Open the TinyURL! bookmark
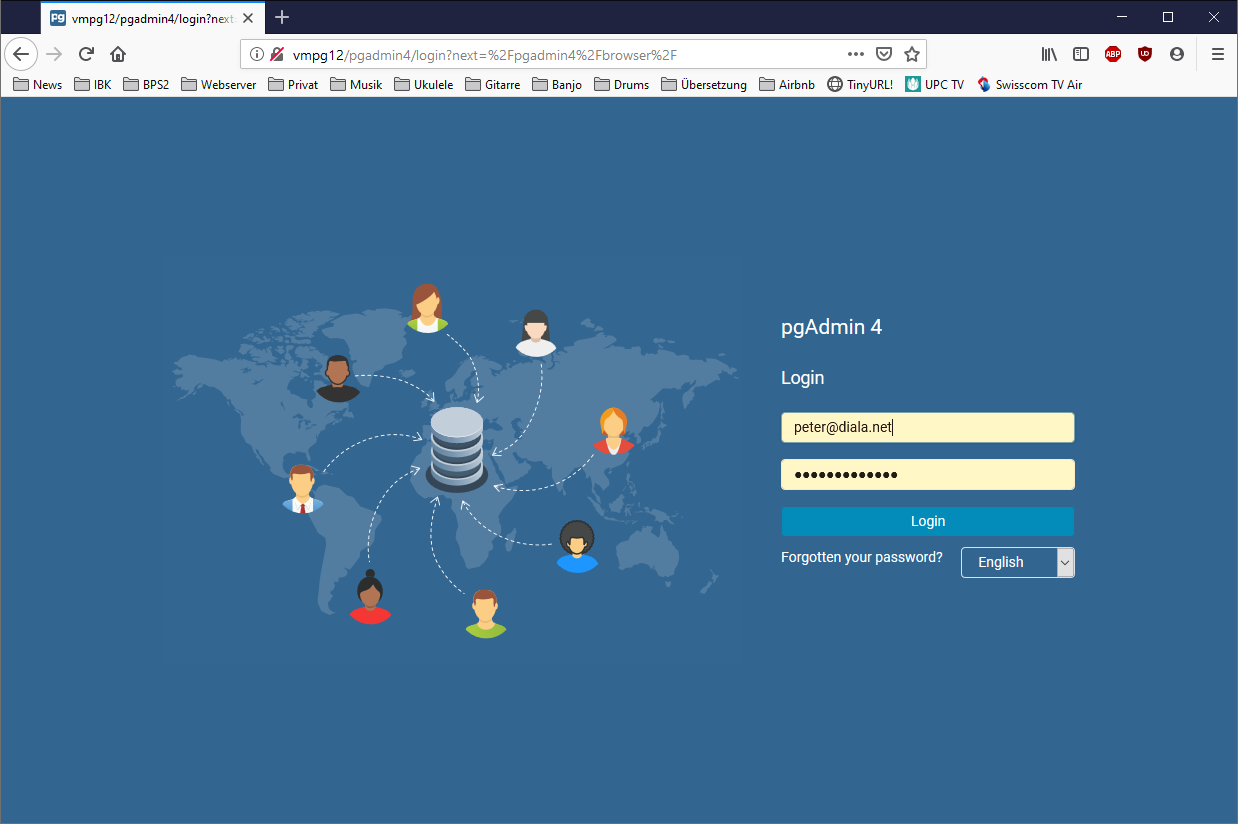 click(860, 85)
